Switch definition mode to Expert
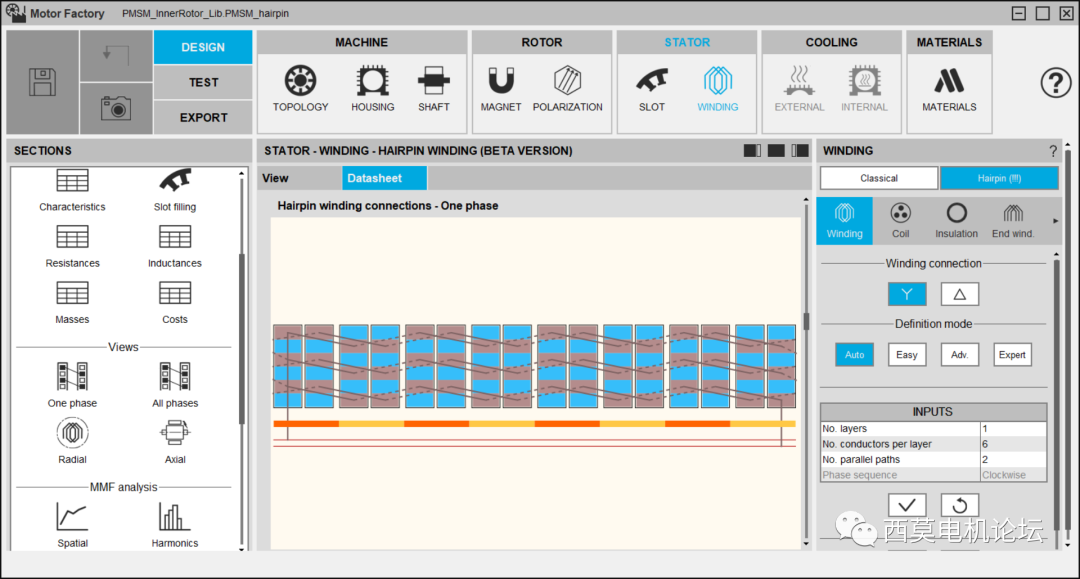This screenshot has height=579, width=1080. [1012, 355]
